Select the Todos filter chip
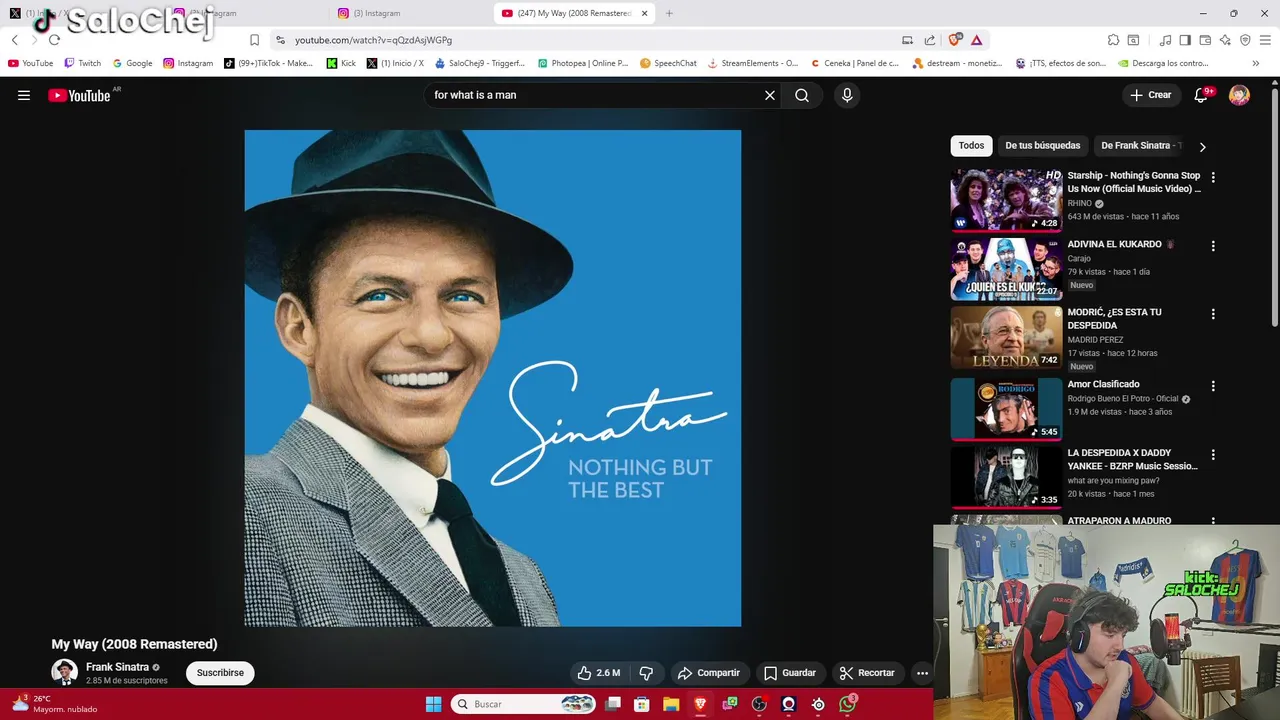 point(971,146)
